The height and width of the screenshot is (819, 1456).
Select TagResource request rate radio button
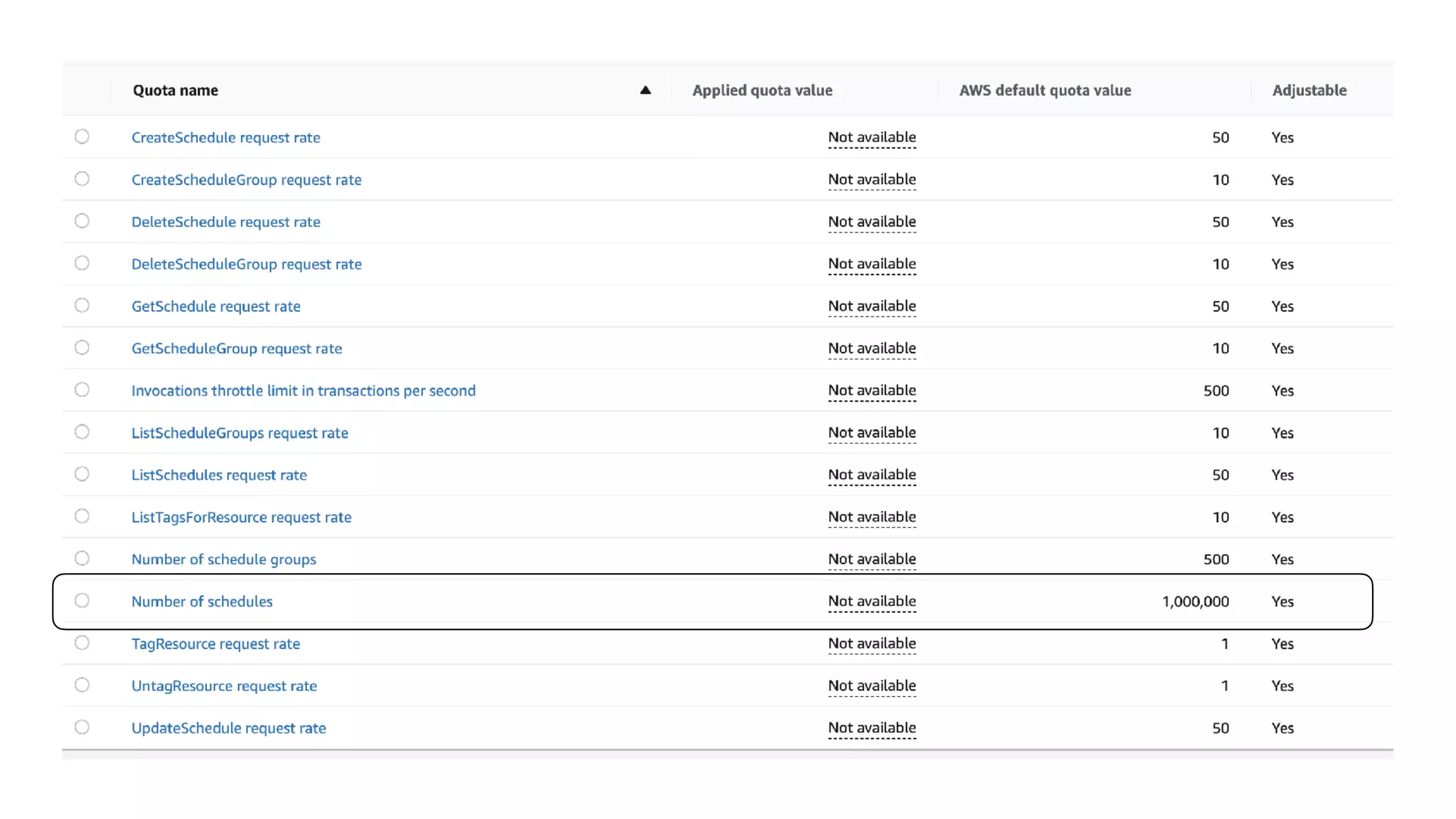[x=82, y=643]
